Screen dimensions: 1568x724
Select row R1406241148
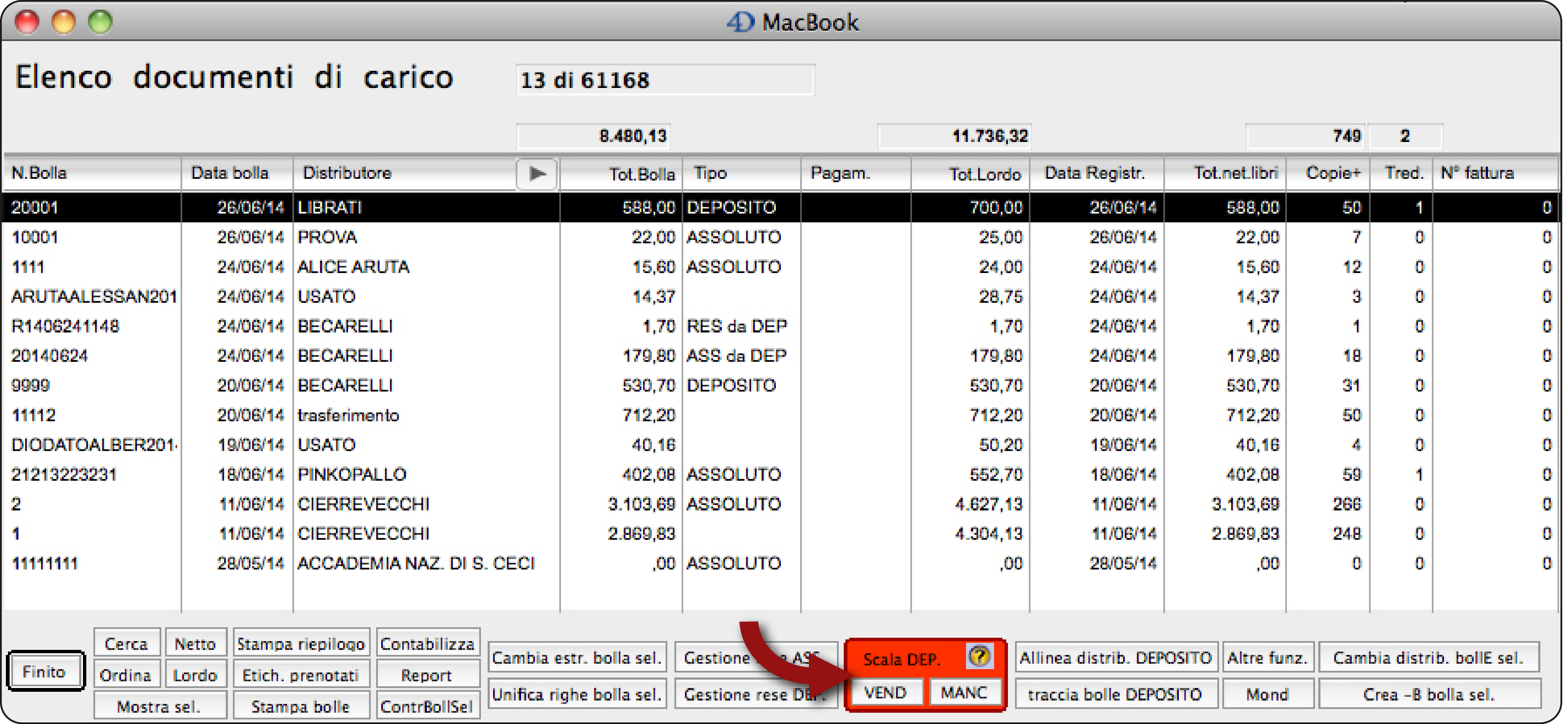(781, 327)
